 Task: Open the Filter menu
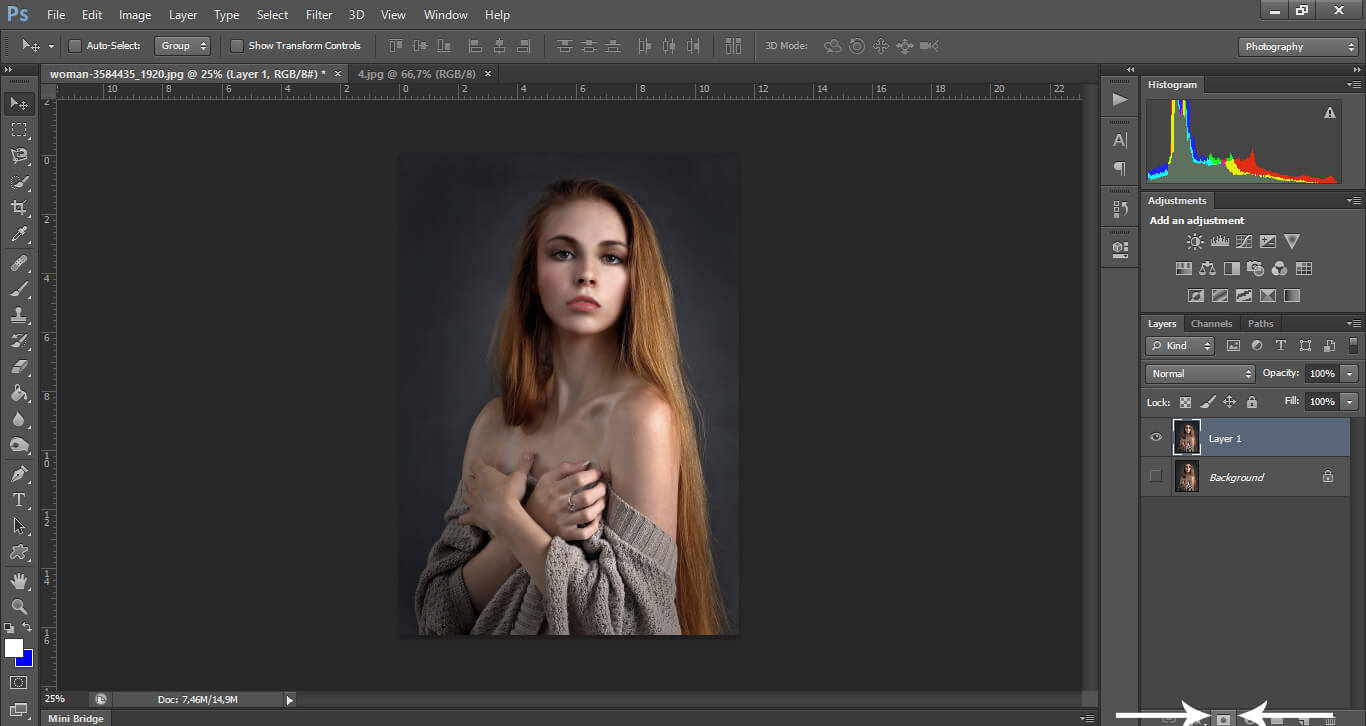(319, 15)
